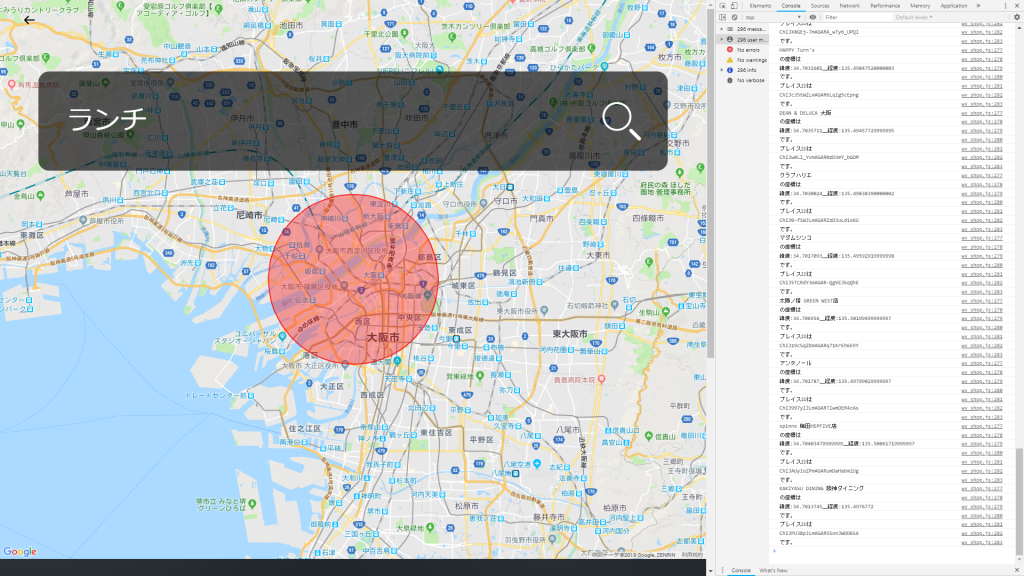Show more DevTools tabs with the chevron
This screenshot has height=576, width=1024.
978,6
